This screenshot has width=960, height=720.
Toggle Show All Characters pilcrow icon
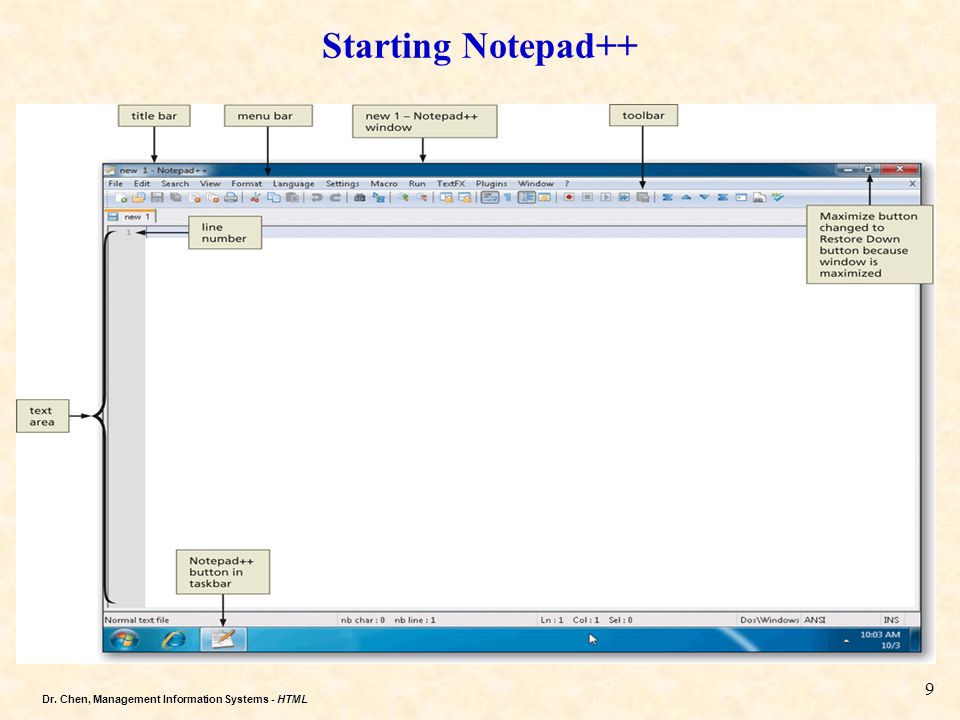pyautogui.click(x=508, y=198)
